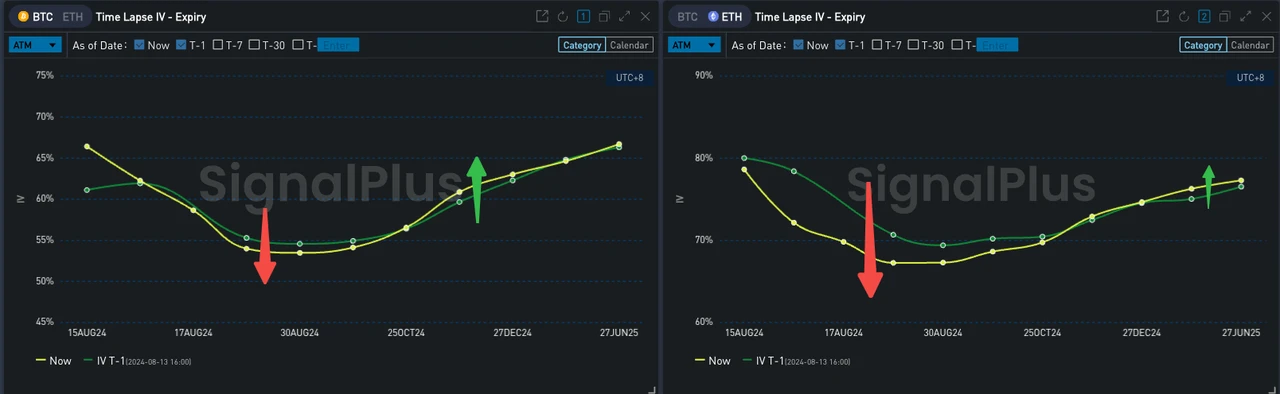Screen dimensions: 1280x394
Task: Toggle the IV T-1 legend series on ETH chart
Action: 797,361
